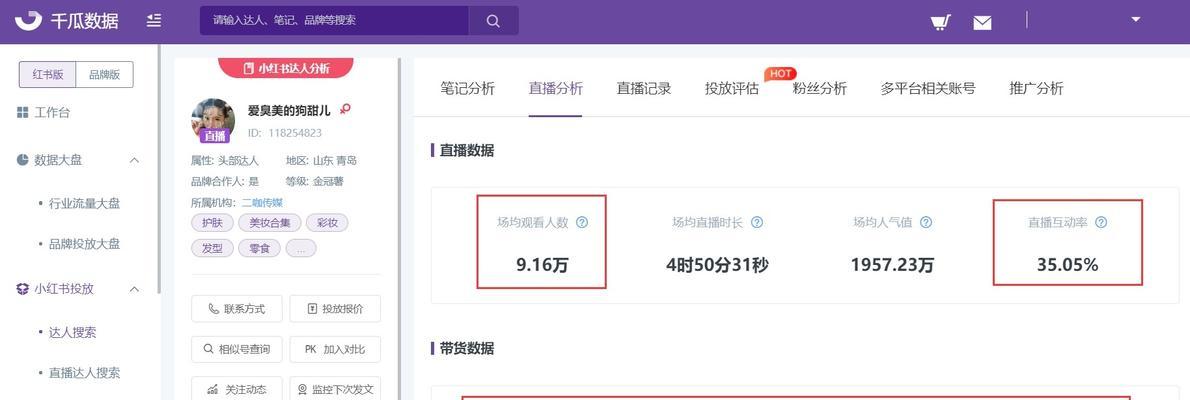
Task: Click the 35.05% interaction rate value
Action: [1067, 265]
